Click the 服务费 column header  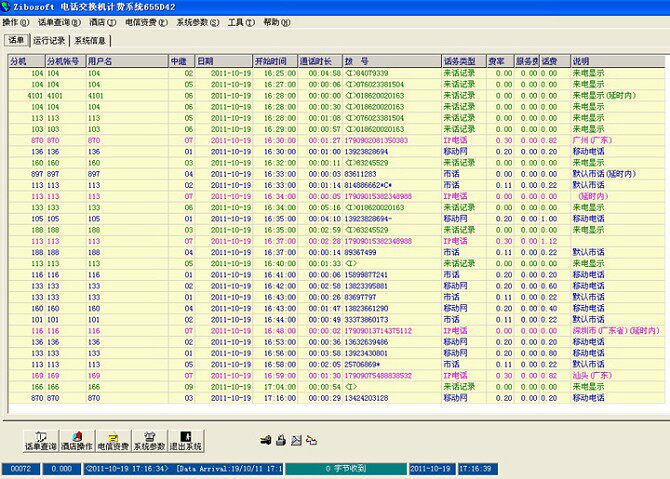527,61
